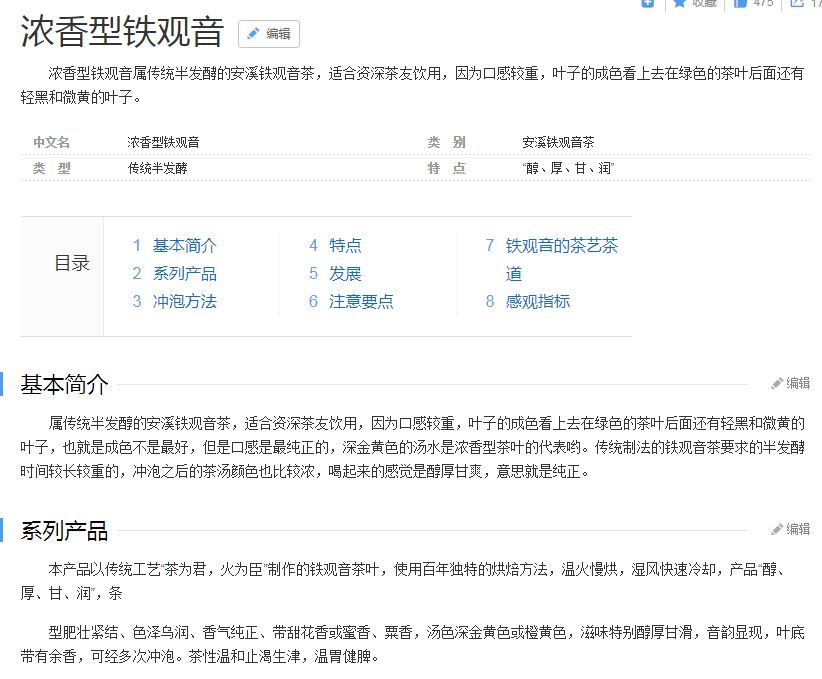
Task: Click the 目录 label of the contents box
Action: (72, 263)
